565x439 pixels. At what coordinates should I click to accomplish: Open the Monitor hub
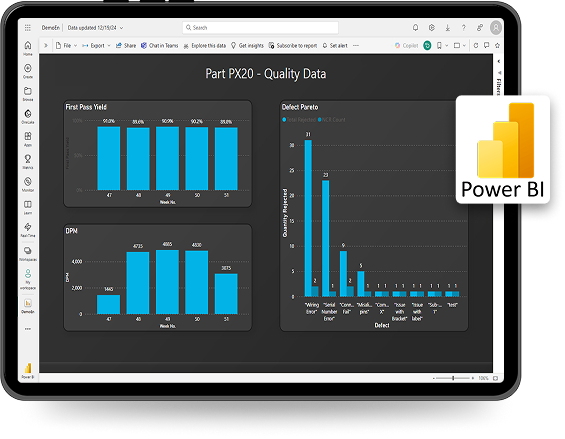coord(28,184)
